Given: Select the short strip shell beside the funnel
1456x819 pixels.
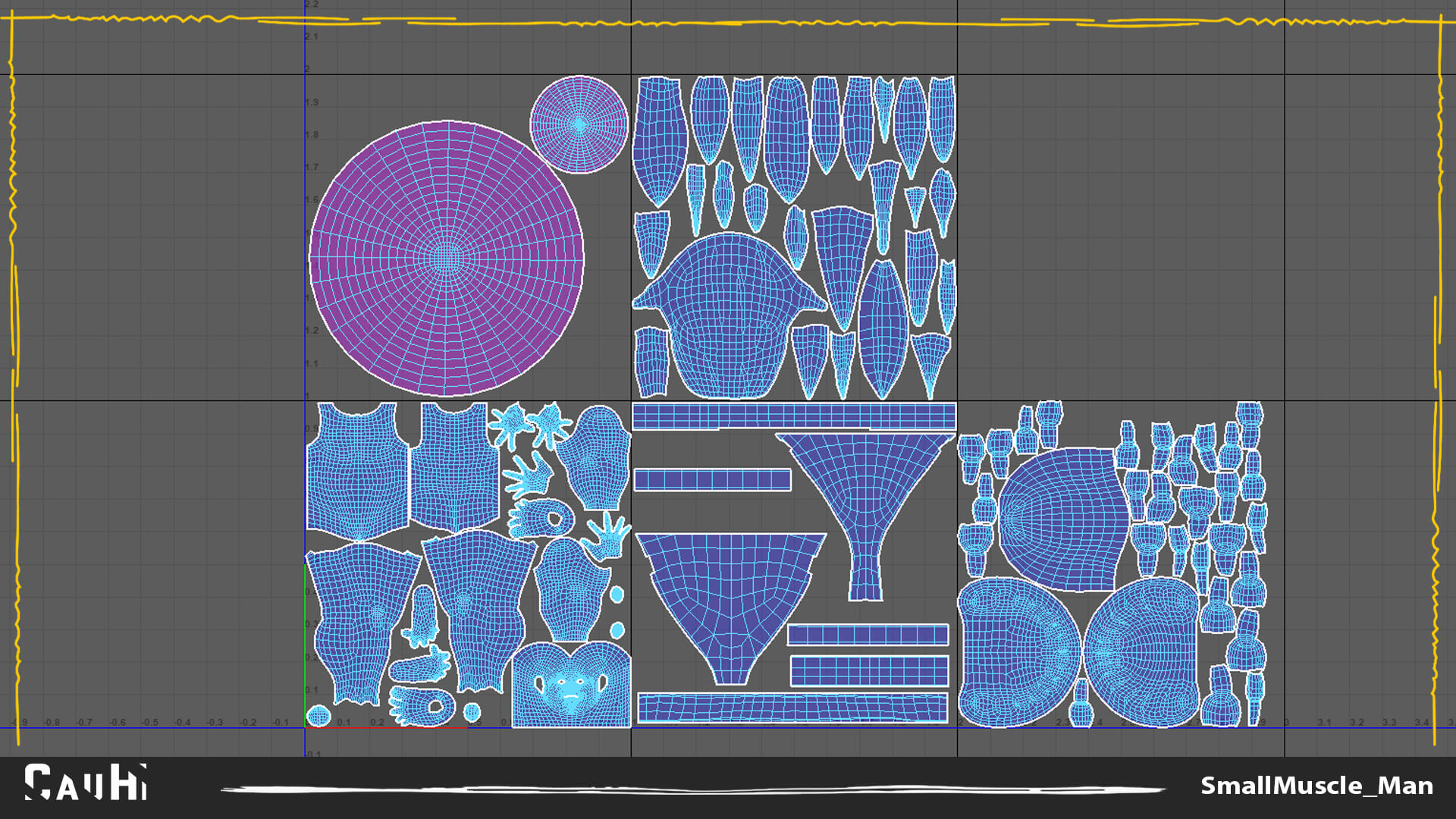Looking at the screenshot, I should (x=712, y=479).
